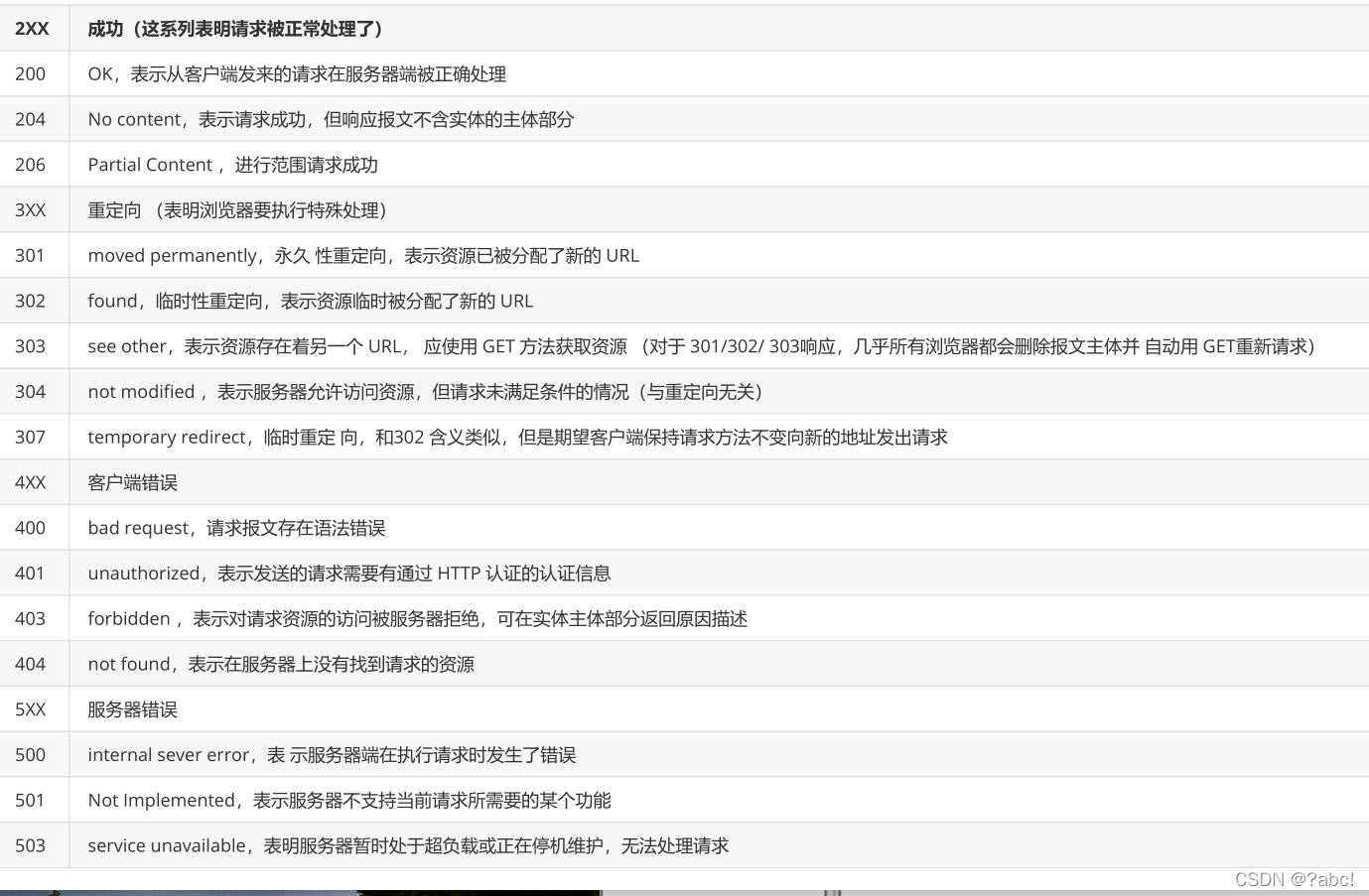Click the status code 302 cell
Screen dimensions: 1369x896
[34, 301]
